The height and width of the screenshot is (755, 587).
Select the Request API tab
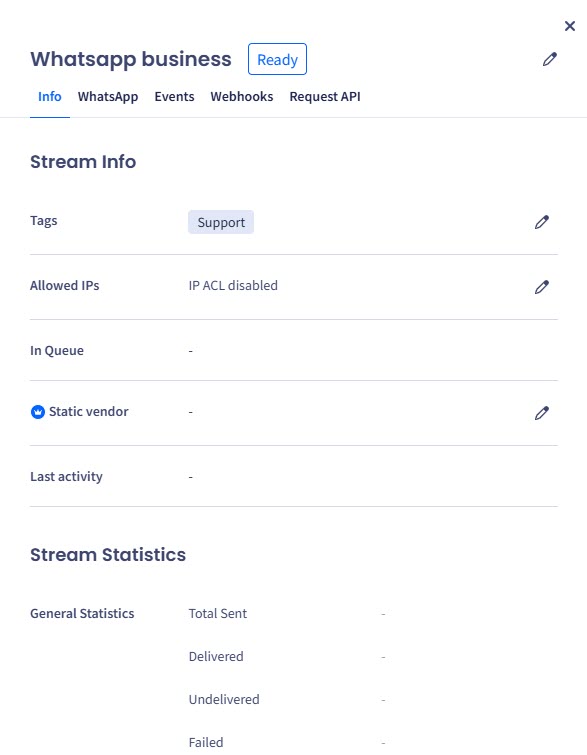[x=325, y=97]
